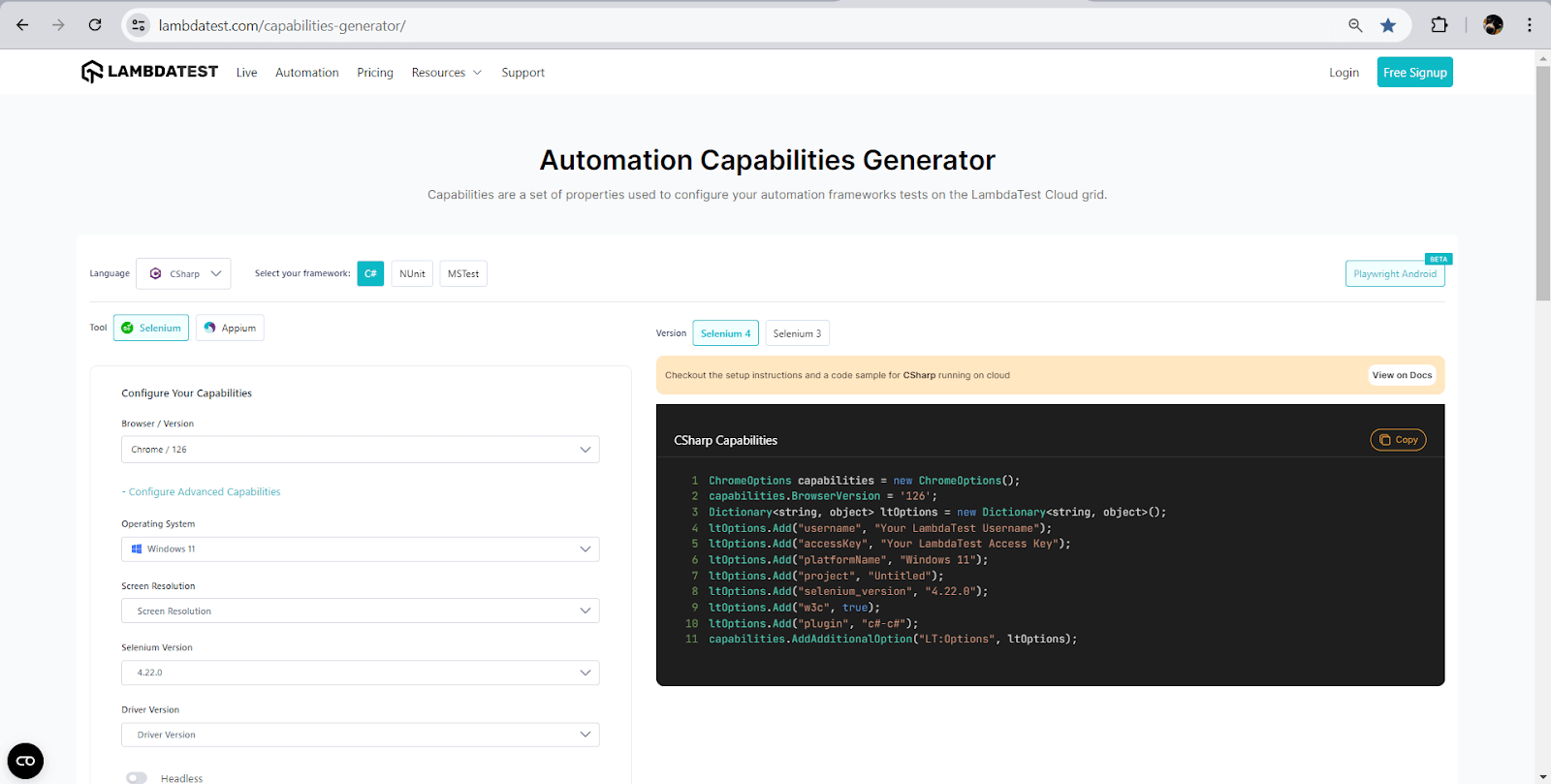
Task: Expand the Browser / Version Chrome 126 dropdown
Action: tap(361, 450)
